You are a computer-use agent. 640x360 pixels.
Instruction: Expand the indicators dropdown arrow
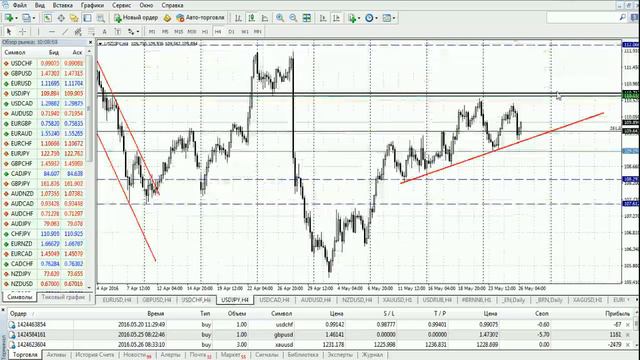tap(359, 18)
